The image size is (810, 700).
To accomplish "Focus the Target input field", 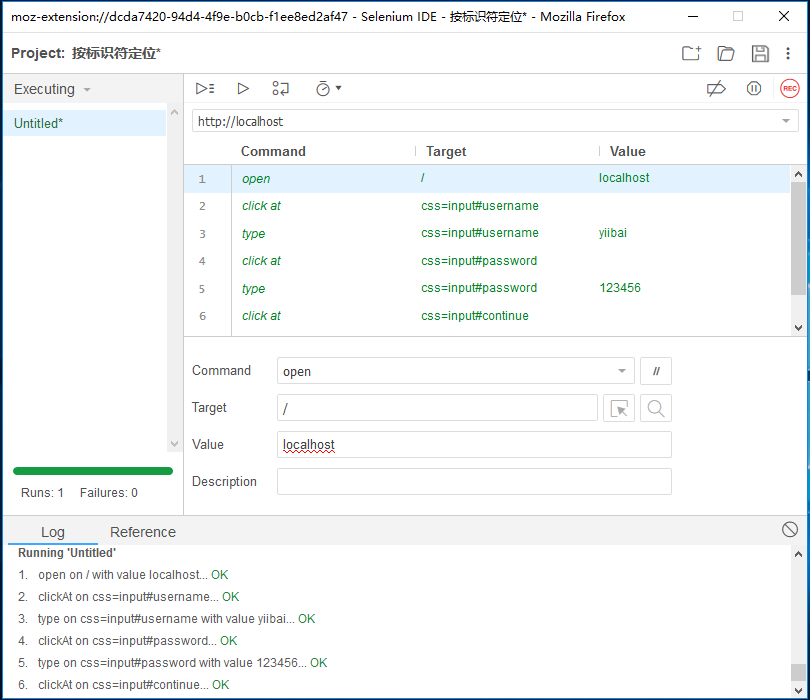I will (437, 408).
